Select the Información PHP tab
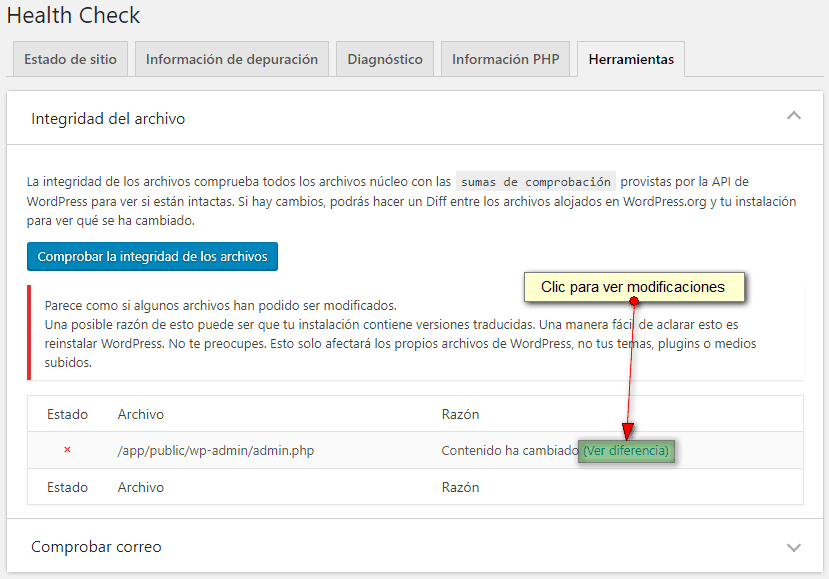 [505, 59]
